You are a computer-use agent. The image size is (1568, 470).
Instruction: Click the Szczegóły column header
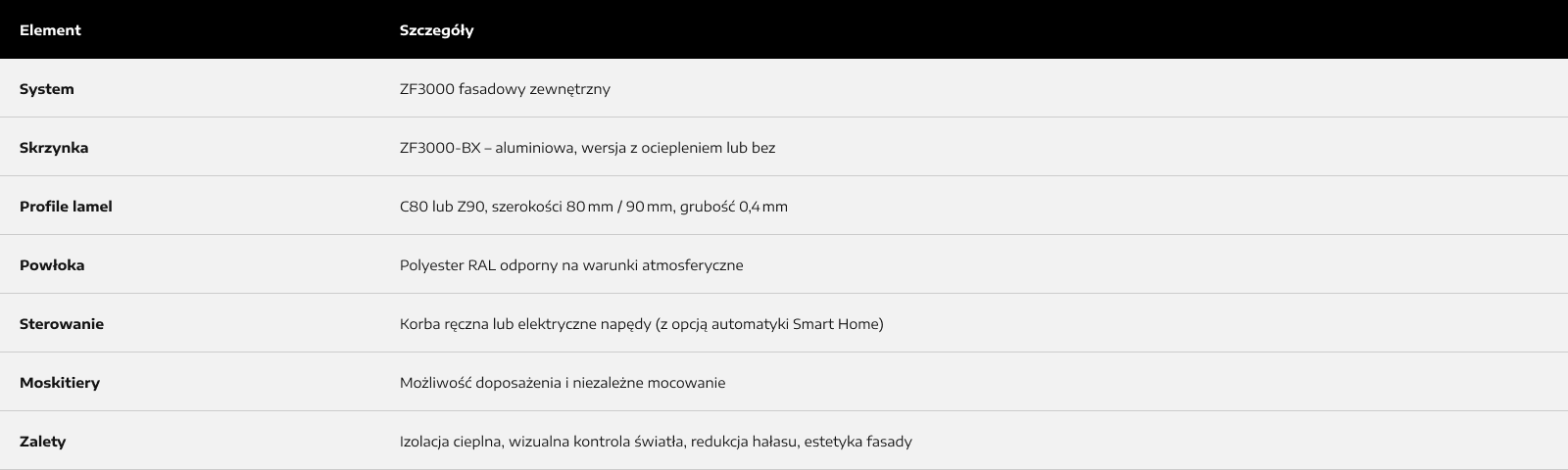[436, 30]
